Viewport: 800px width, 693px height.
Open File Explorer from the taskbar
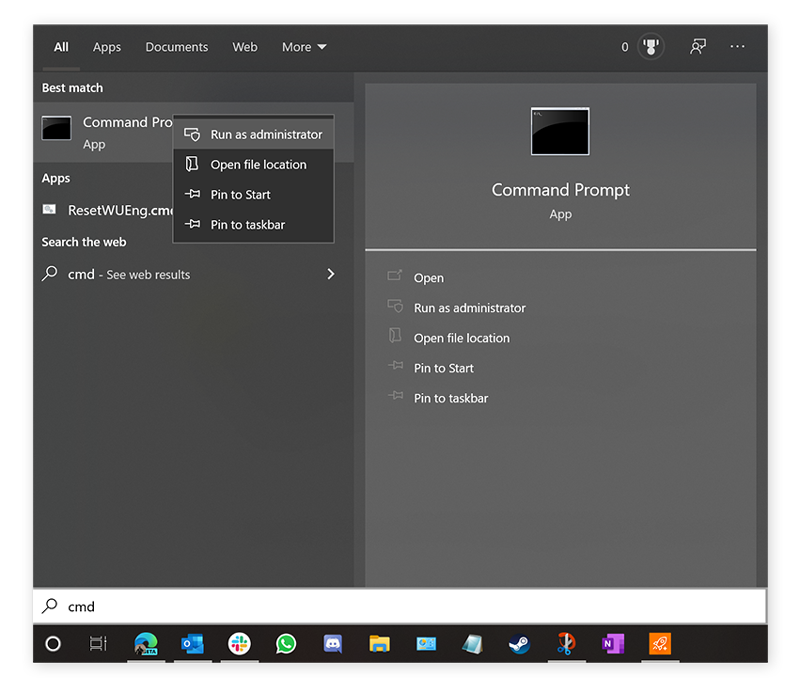[379, 645]
